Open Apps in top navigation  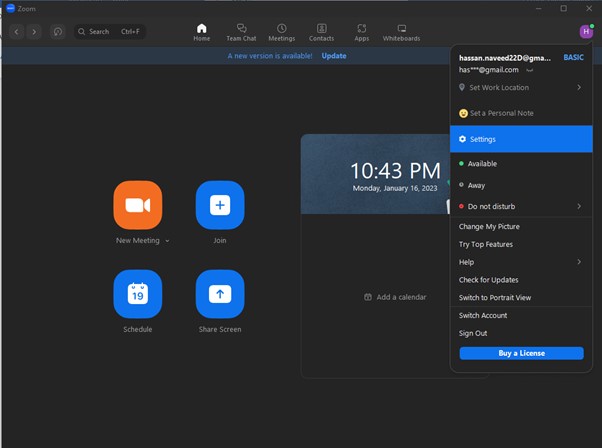[x=361, y=32]
